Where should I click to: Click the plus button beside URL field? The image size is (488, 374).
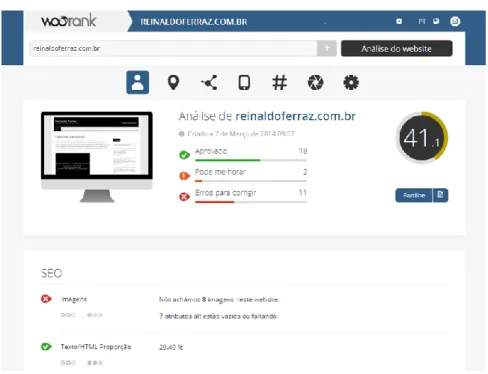[x=327, y=49]
